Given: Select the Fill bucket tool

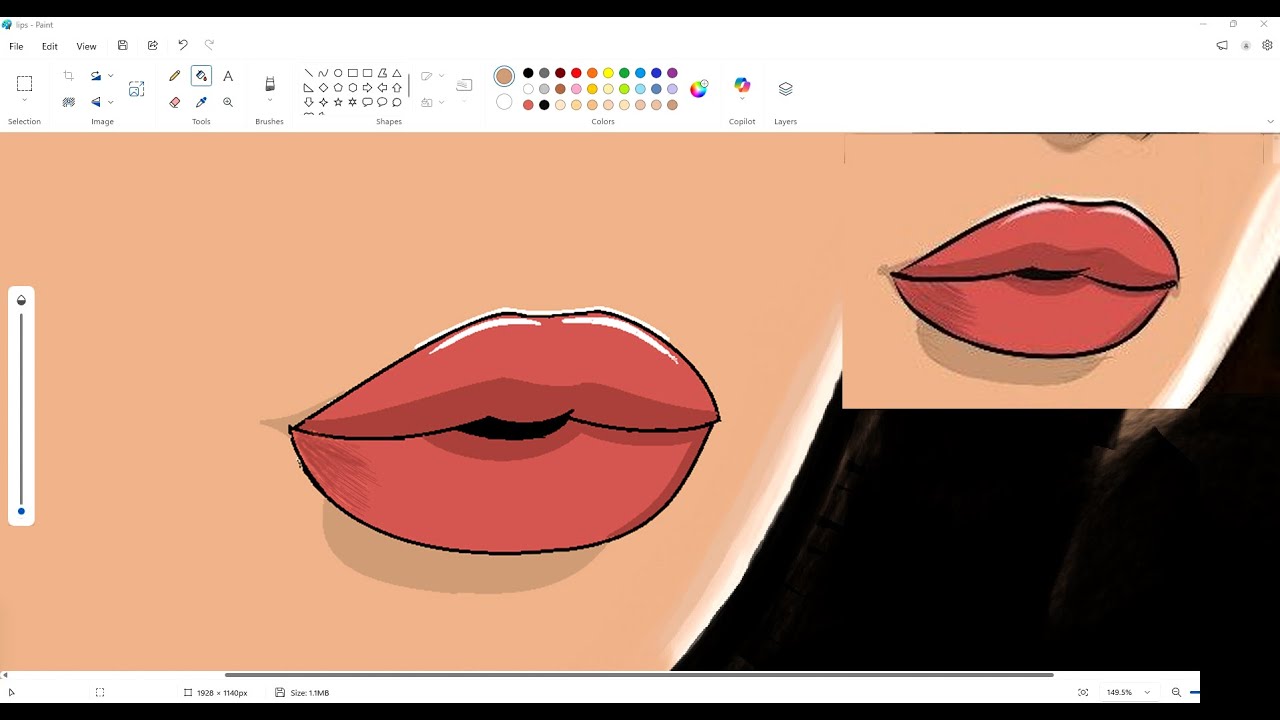Looking at the screenshot, I should click(x=201, y=76).
